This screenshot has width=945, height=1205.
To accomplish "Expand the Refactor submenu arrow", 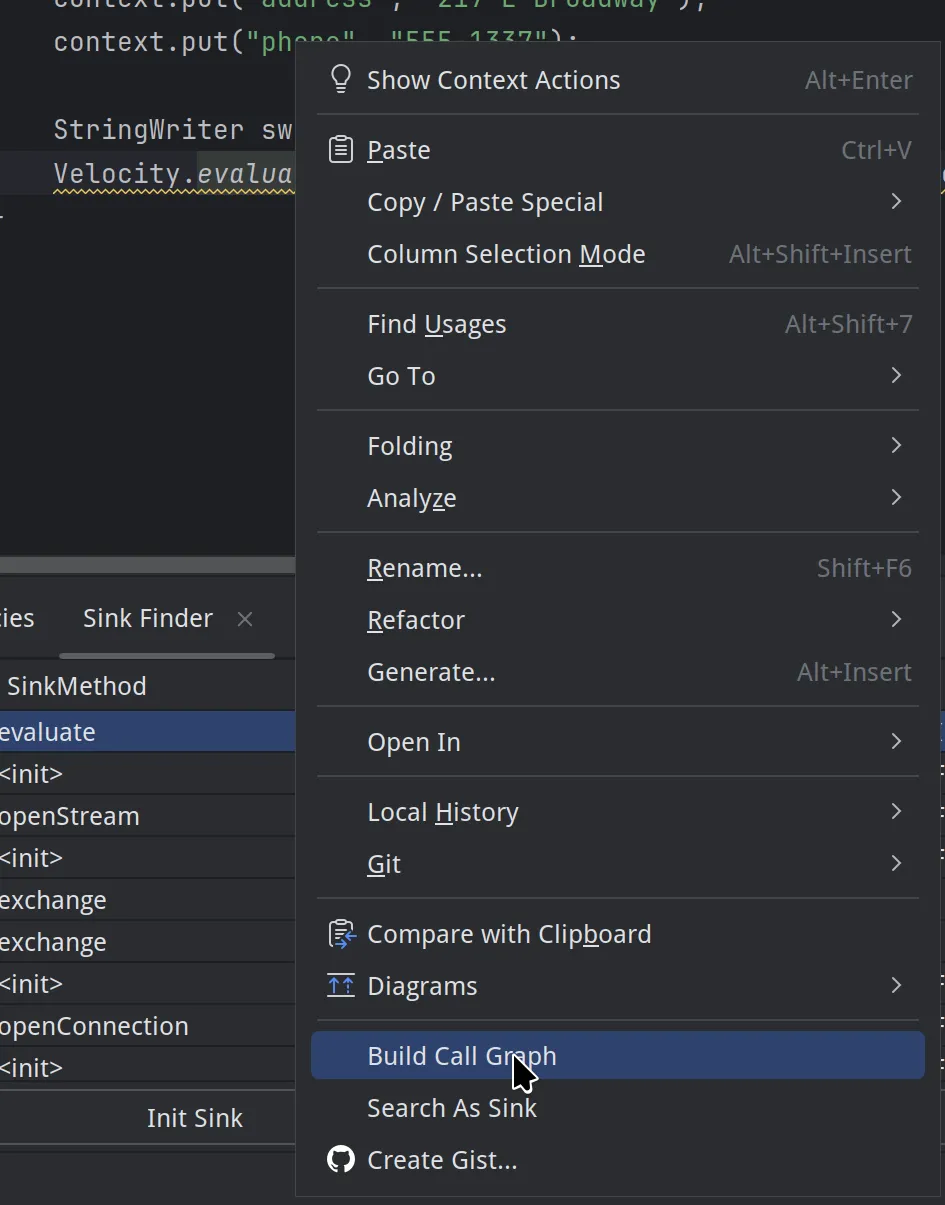I will pyautogui.click(x=896, y=620).
